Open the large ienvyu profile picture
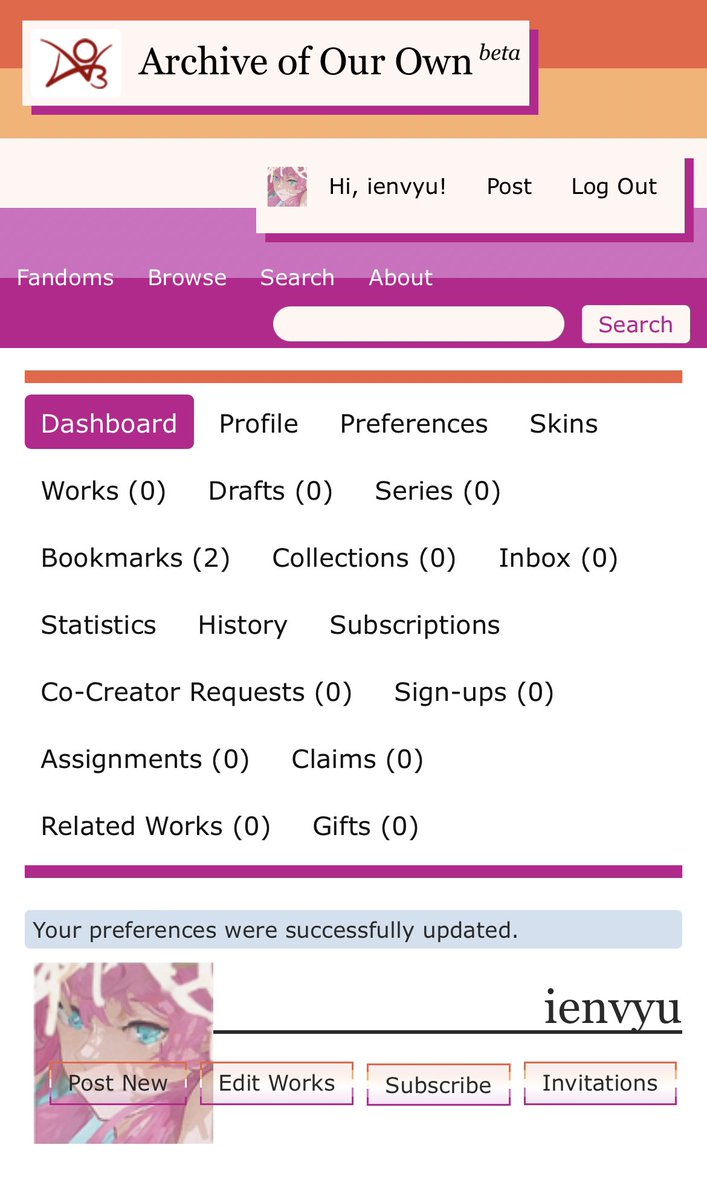Screen dimensions: 707x1200 [123, 1053]
